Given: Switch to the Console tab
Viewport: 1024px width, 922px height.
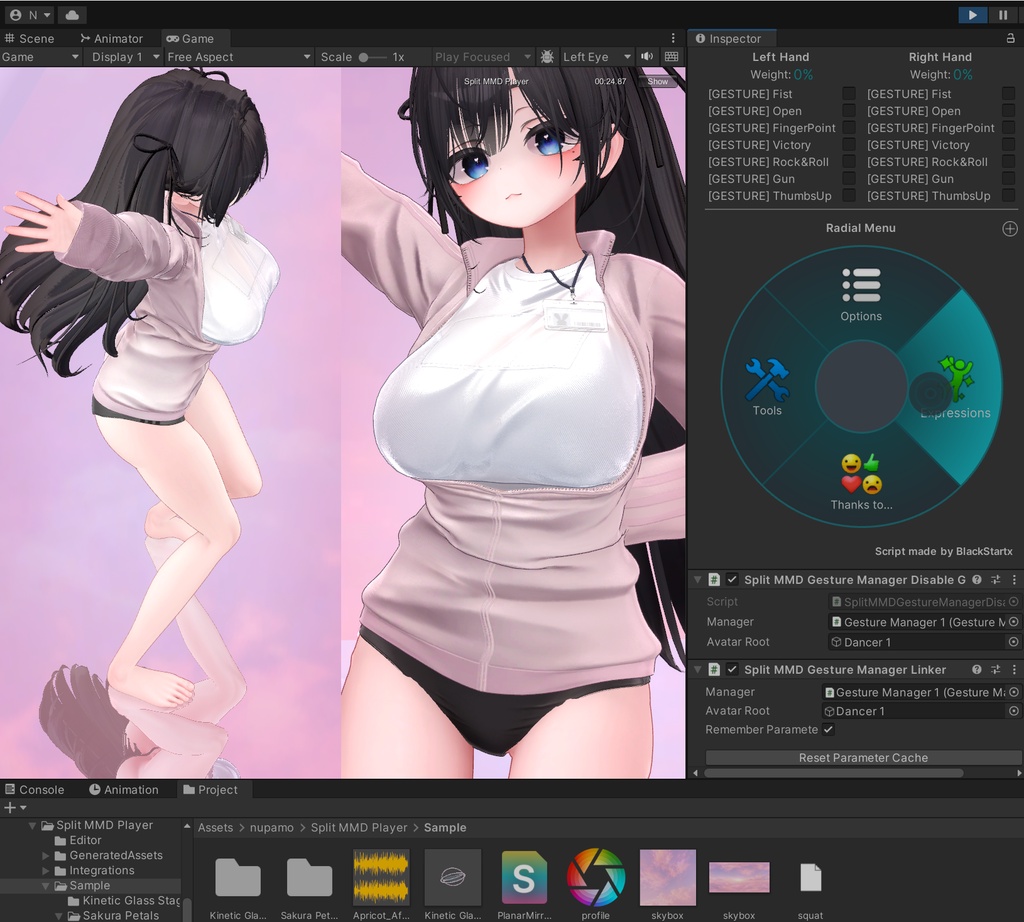Looking at the screenshot, I should [x=35, y=789].
